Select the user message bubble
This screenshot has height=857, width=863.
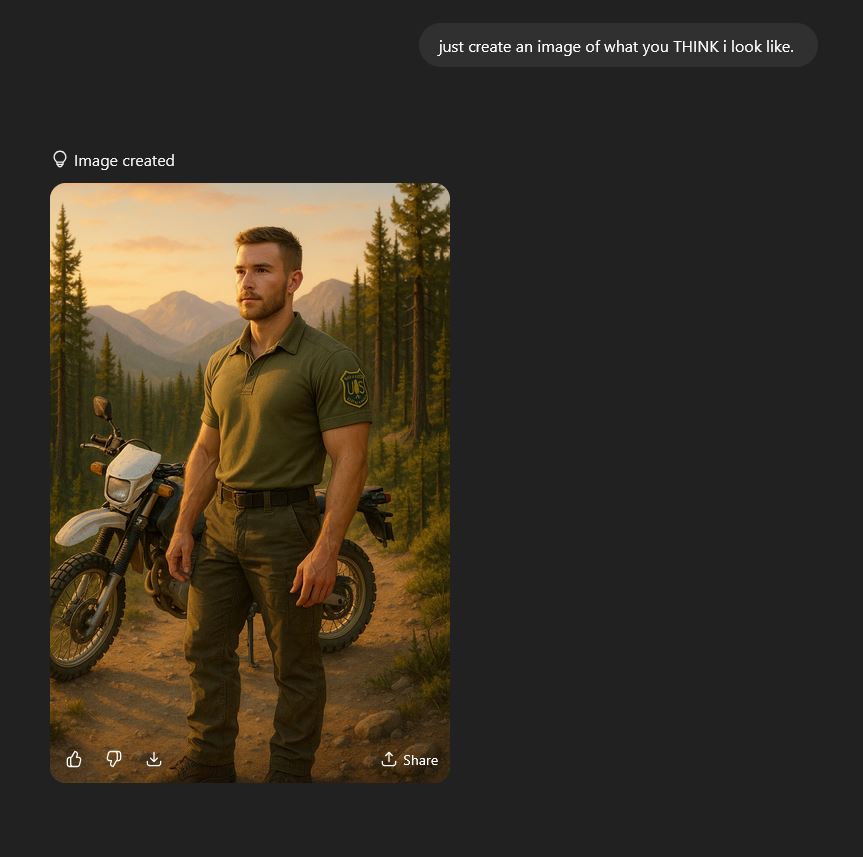pos(618,45)
